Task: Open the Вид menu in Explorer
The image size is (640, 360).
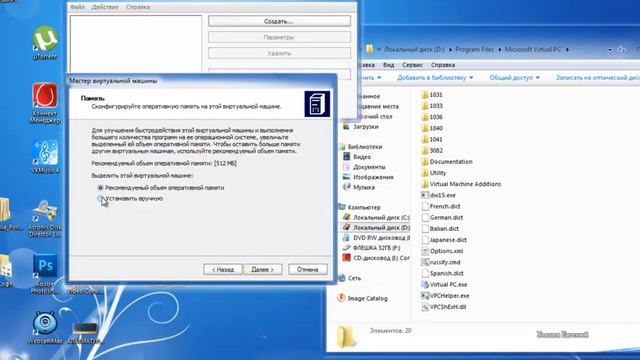Action: [x=389, y=65]
